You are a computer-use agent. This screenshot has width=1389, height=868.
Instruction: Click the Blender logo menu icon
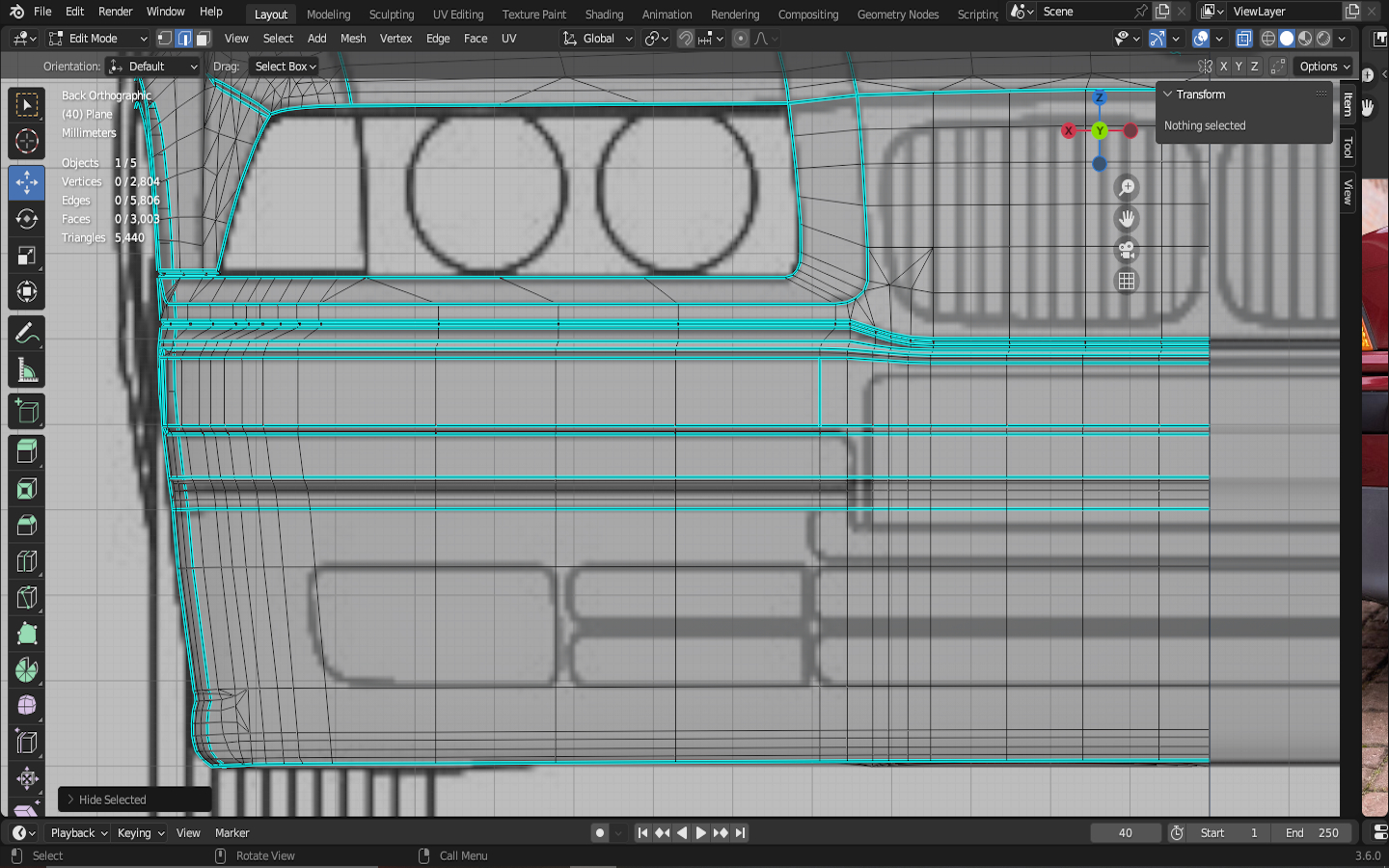(x=16, y=12)
